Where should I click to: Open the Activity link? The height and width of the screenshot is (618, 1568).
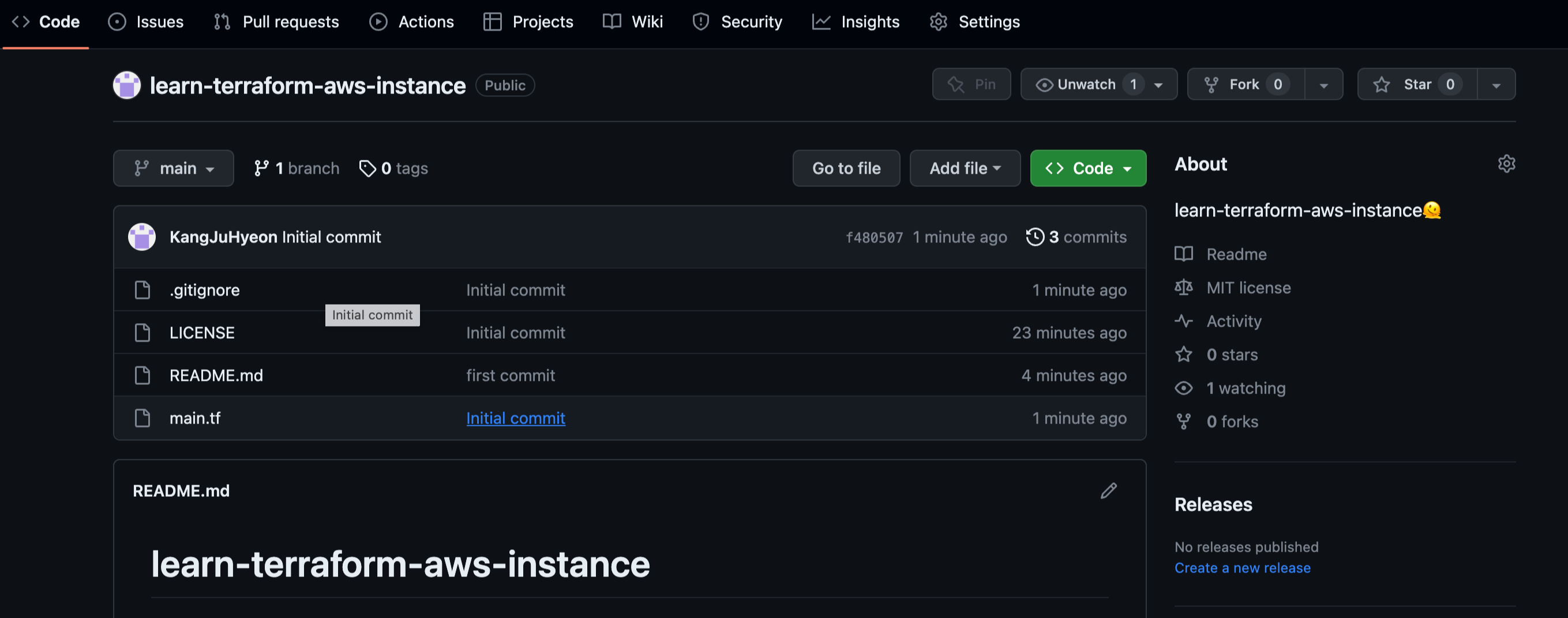pyautogui.click(x=1234, y=321)
